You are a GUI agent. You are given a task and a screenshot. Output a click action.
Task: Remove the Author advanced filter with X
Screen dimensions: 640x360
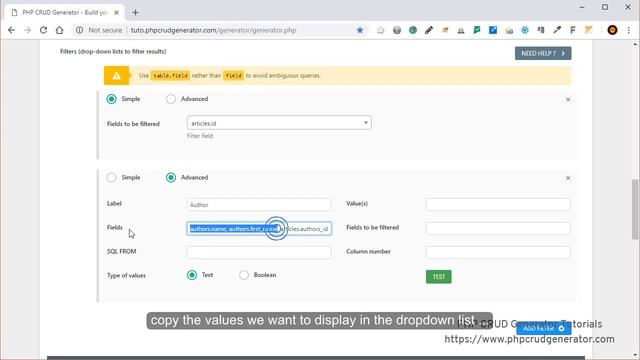[568, 178]
